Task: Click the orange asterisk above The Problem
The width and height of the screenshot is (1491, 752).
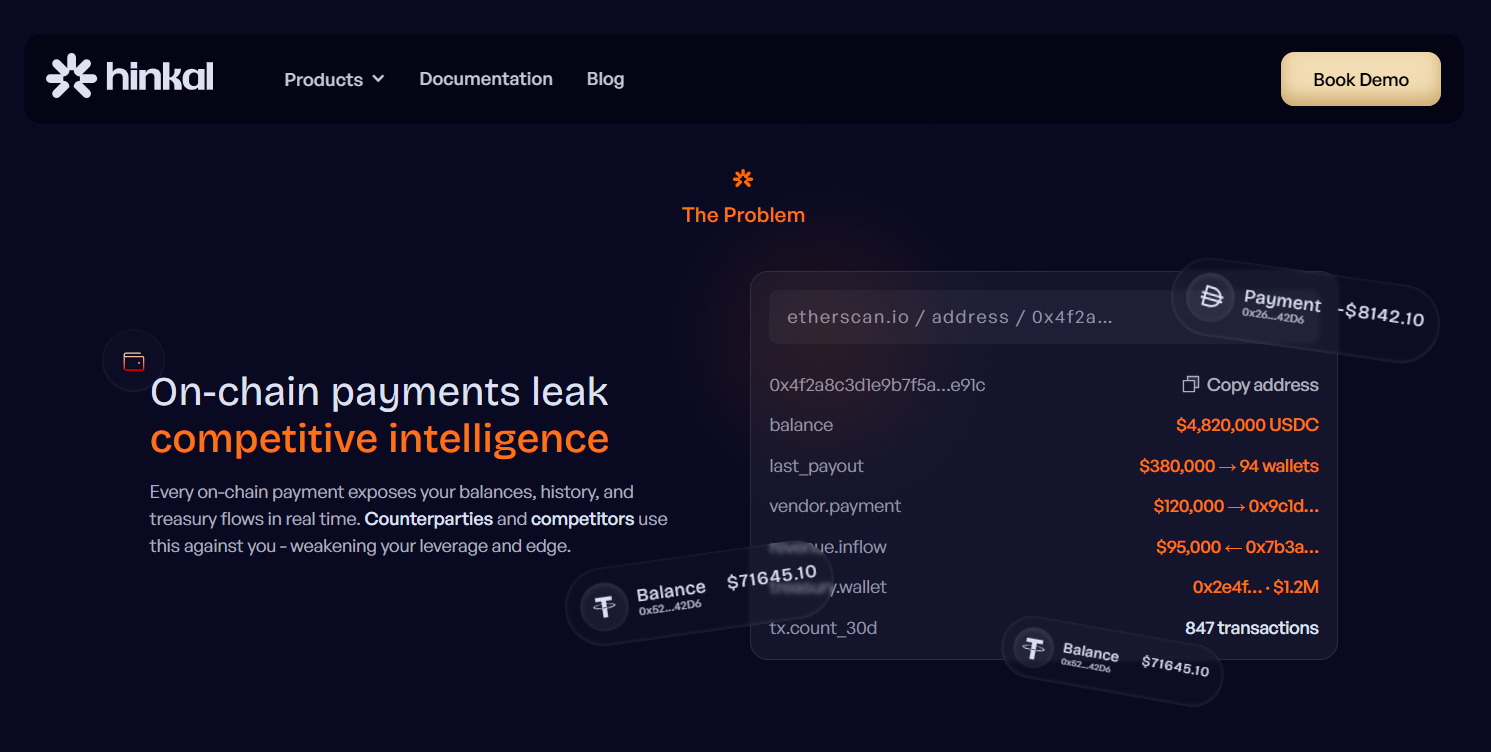Action: (742, 179)
